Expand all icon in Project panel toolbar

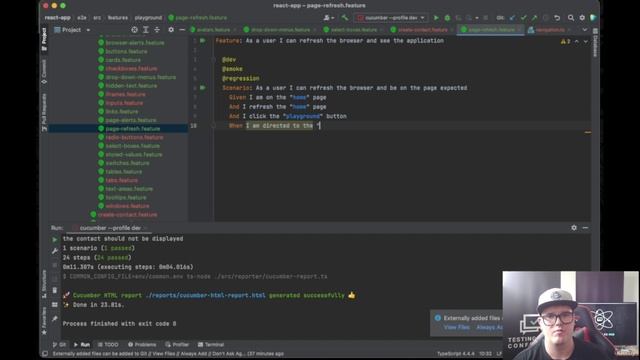point(146,30)
